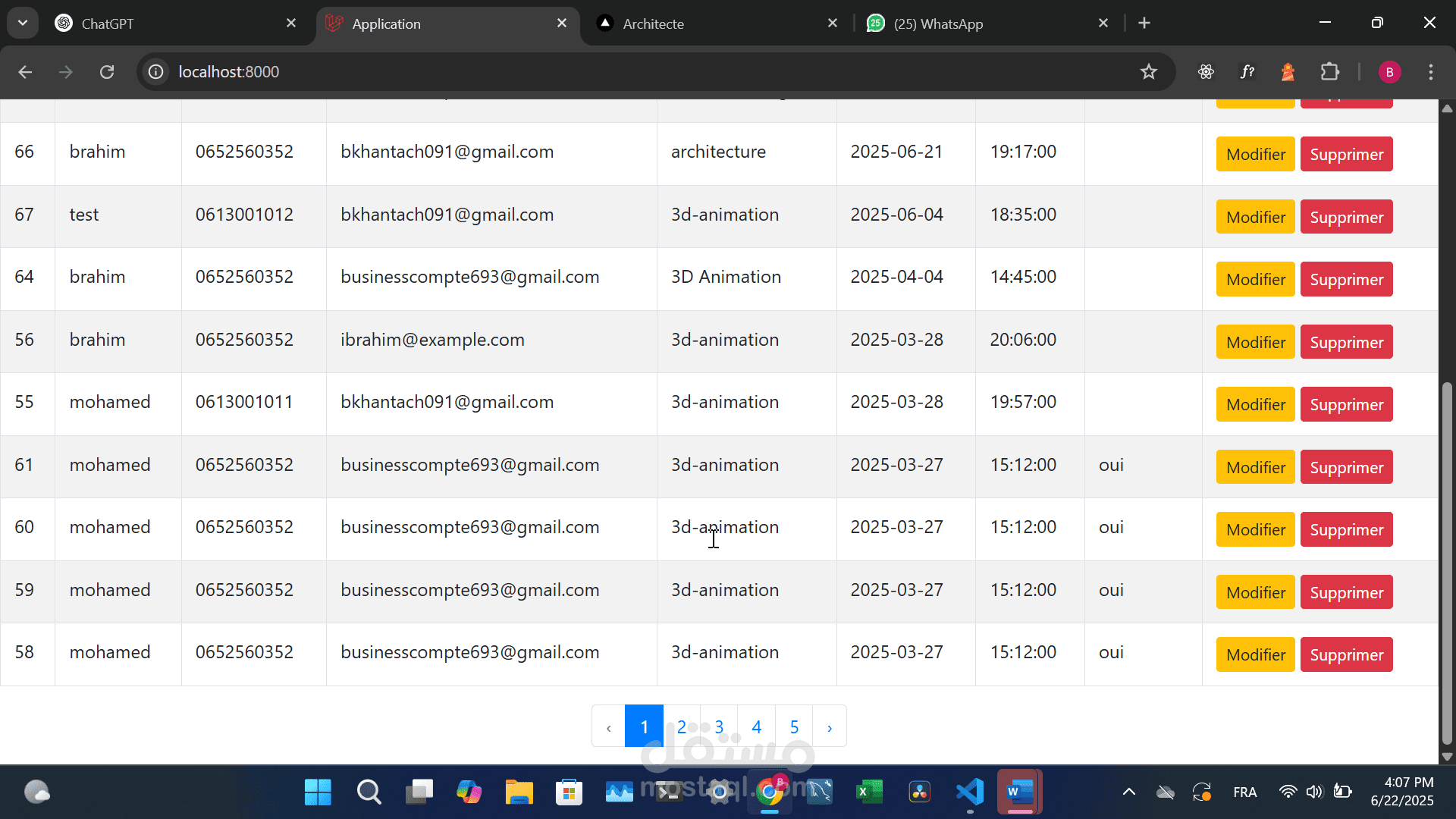Click Modifier for row 66
The width and height of the screenshot is (1456, 819).
pos(1255,154)
